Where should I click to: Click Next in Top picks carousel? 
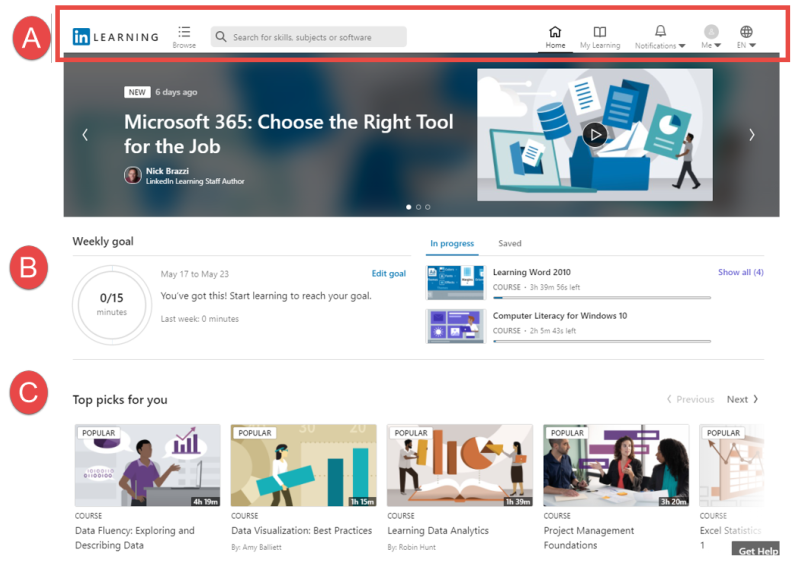click(743, 399)
